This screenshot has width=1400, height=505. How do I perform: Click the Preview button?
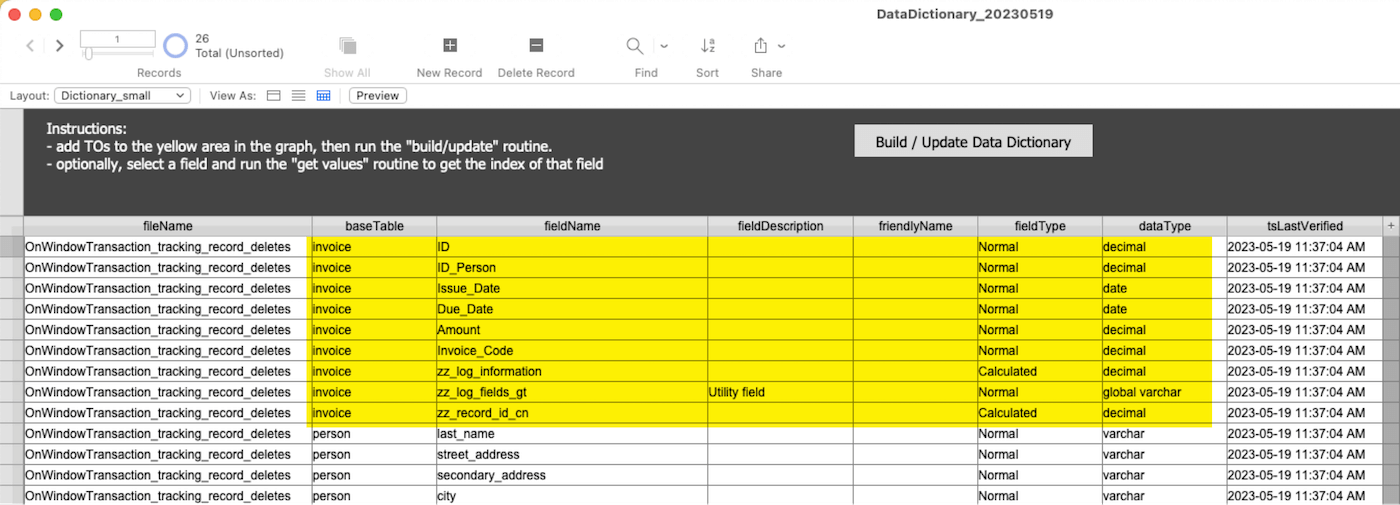(x=378, y=96)
